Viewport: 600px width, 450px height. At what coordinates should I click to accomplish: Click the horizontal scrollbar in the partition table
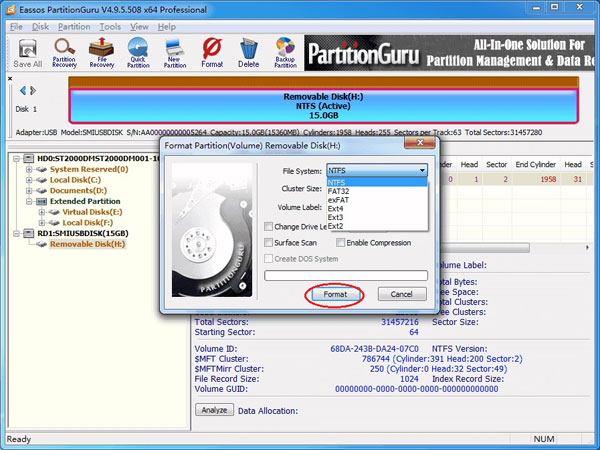pyautogui.click(x=485, y=248)
